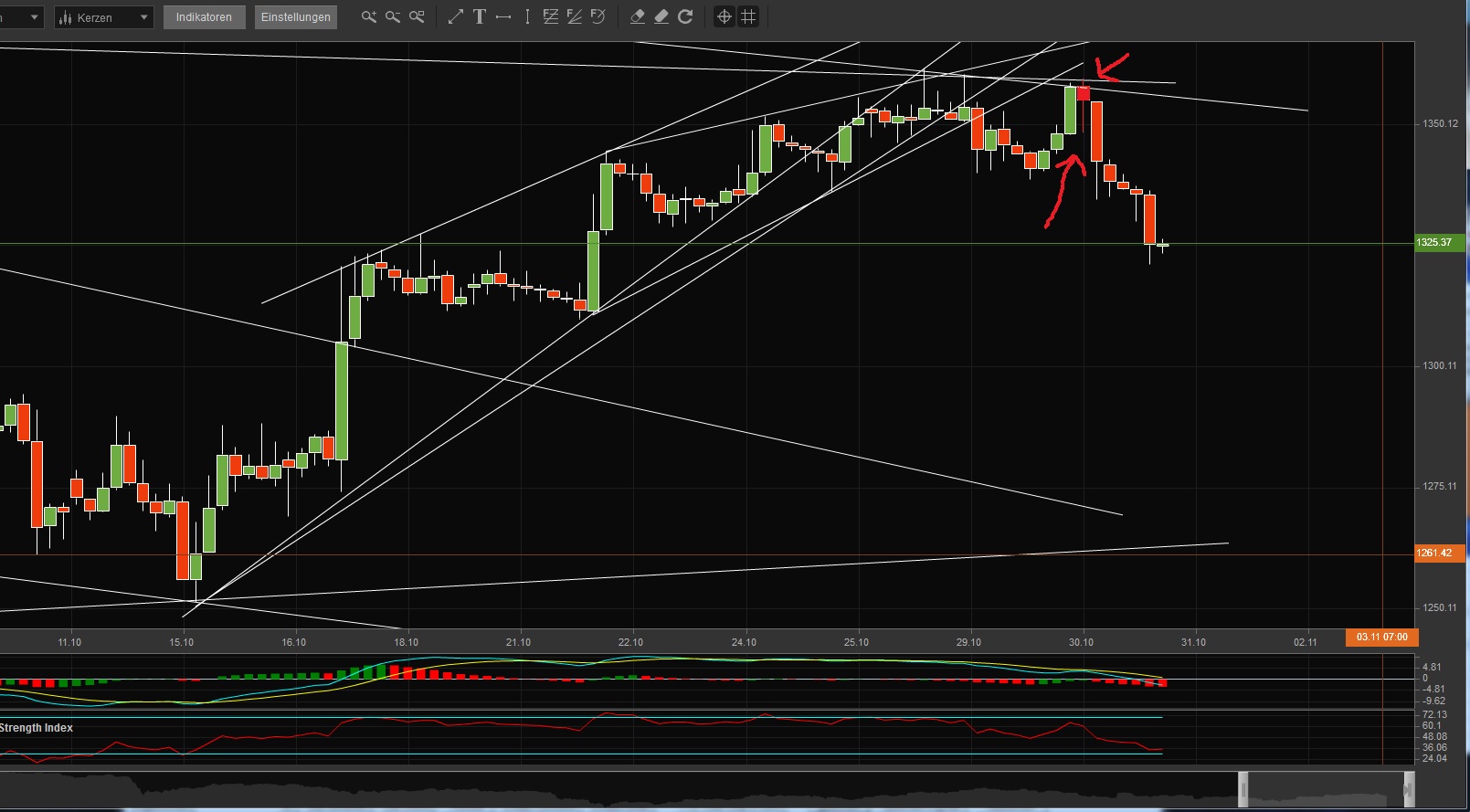The width and height of the screenshot is (1470, 812).
Task: Click the zoom reset magnifier icon
Action: (x=417, y=16)
